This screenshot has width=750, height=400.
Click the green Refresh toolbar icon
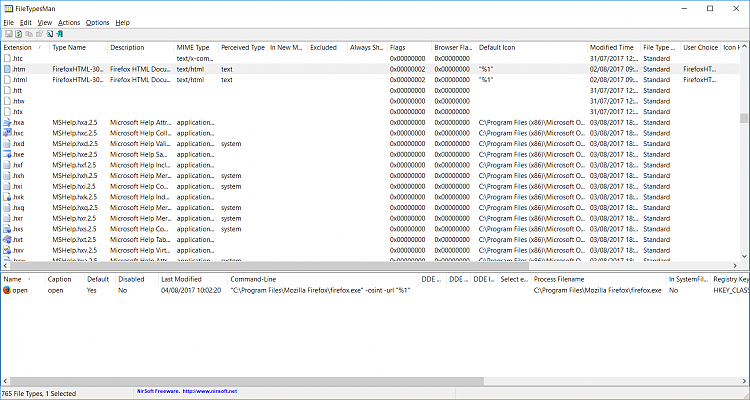pos(18,34)
